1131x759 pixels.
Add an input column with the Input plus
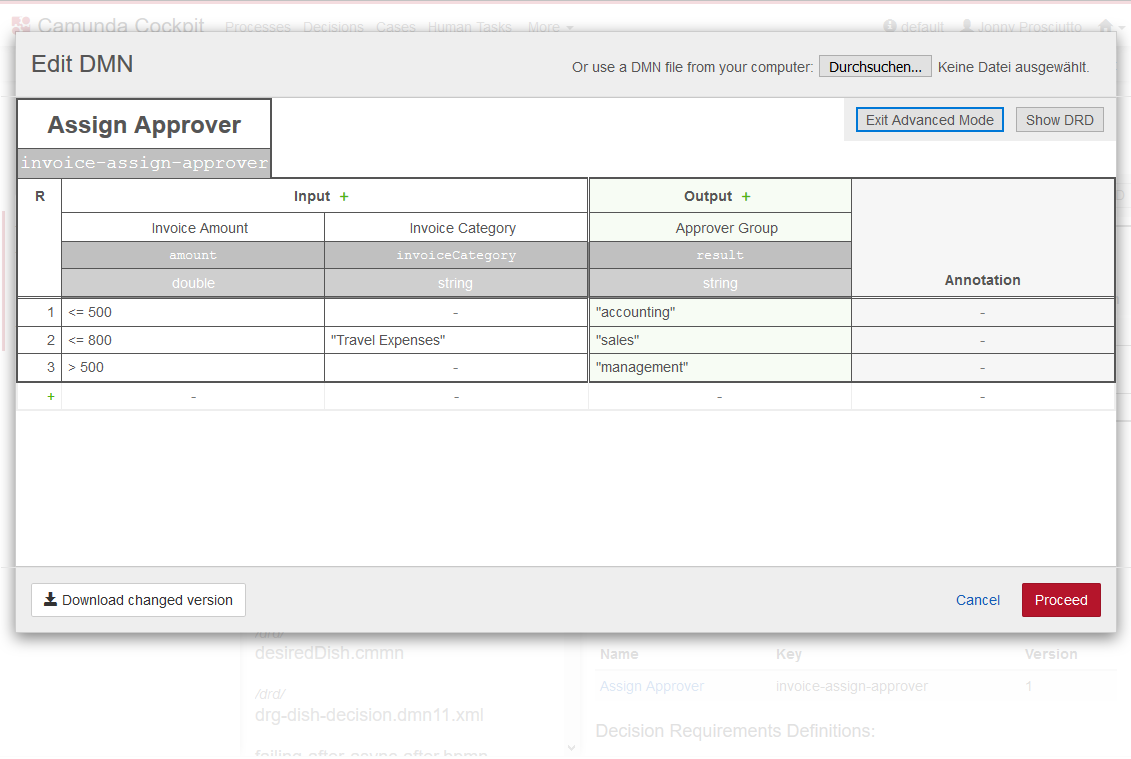tap(344, 196)
